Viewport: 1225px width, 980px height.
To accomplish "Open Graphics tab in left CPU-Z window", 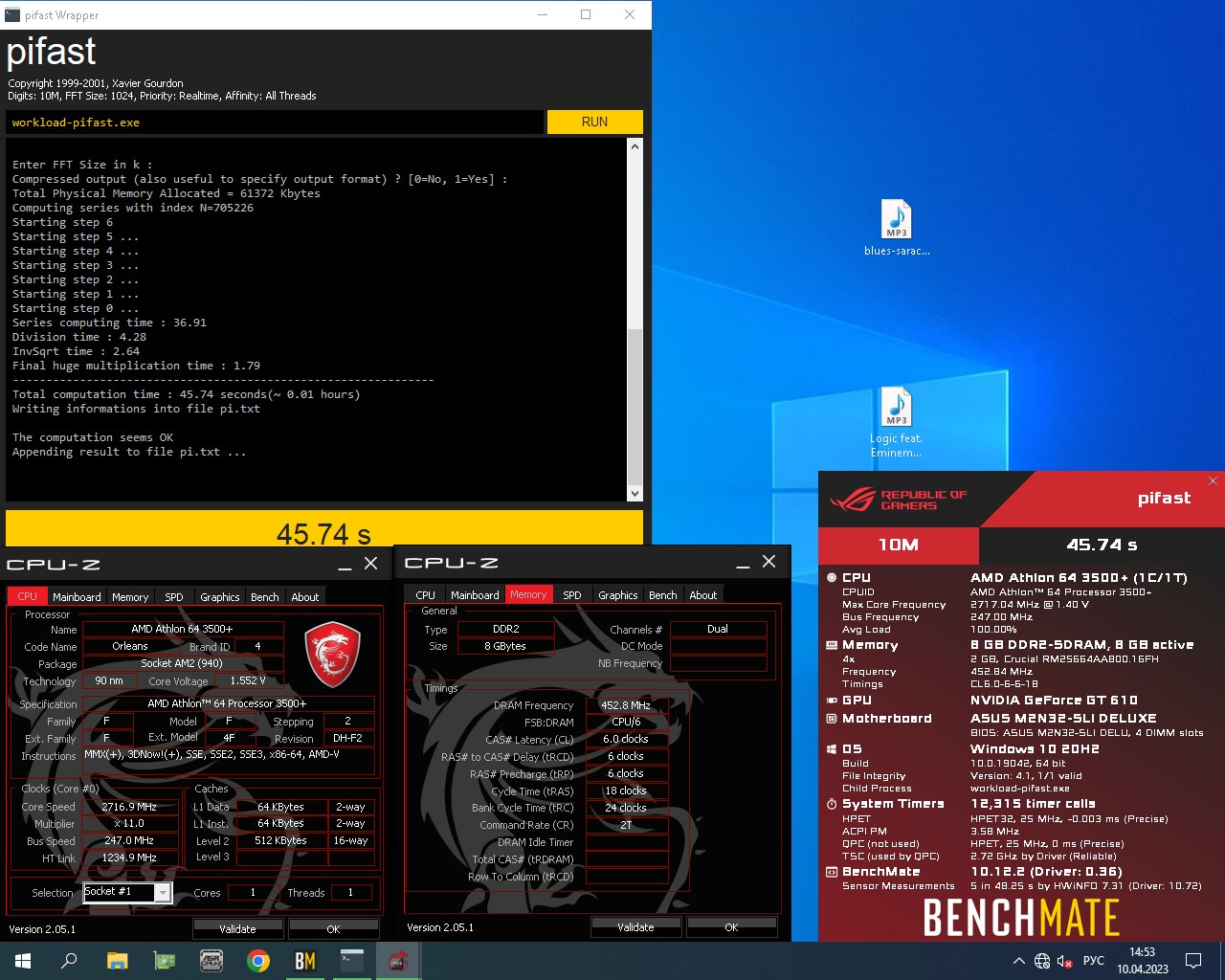I will (x=220, y=596).
